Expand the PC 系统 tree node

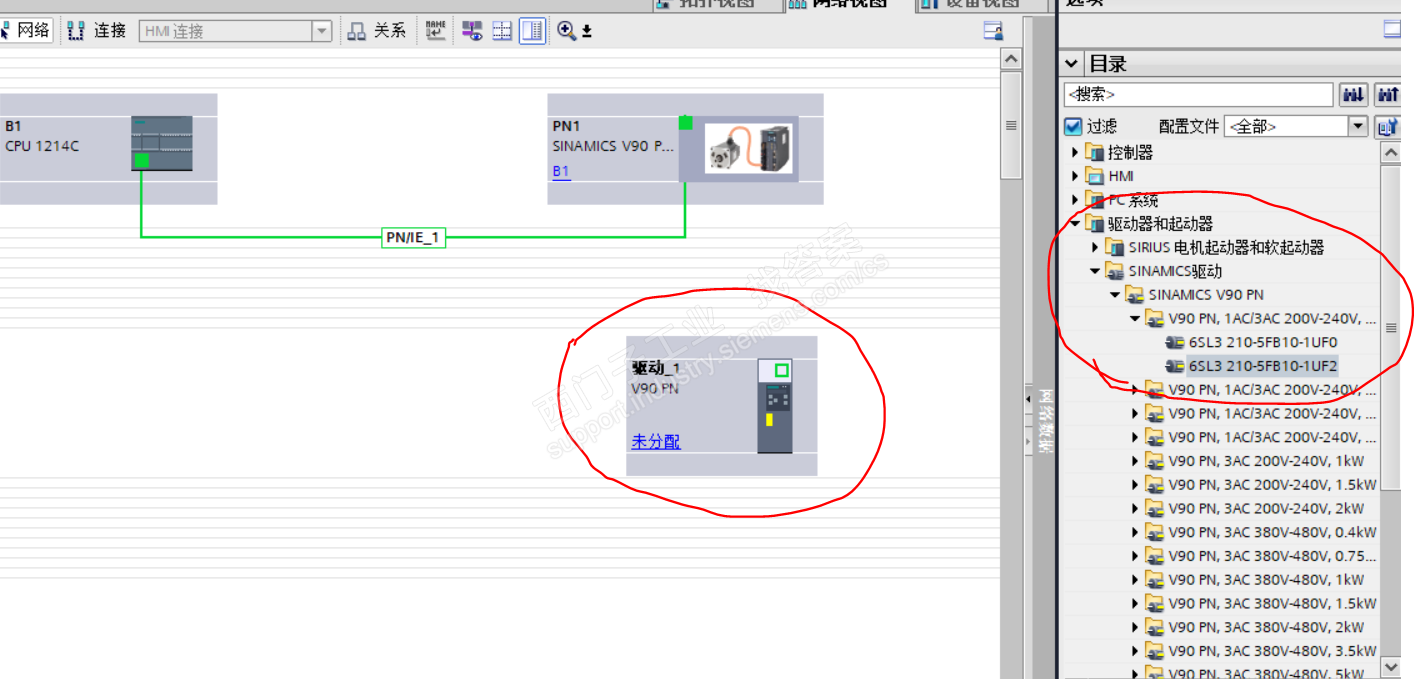(x=1075, y=200)
